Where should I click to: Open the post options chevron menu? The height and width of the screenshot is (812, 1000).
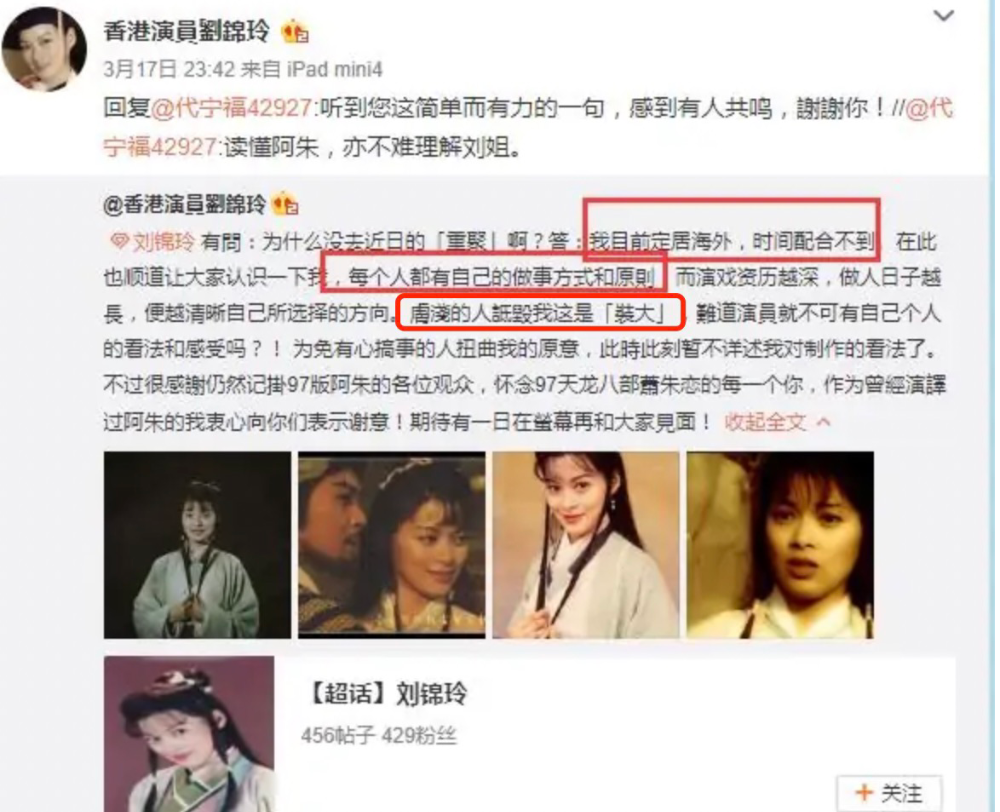coord(943,15)
